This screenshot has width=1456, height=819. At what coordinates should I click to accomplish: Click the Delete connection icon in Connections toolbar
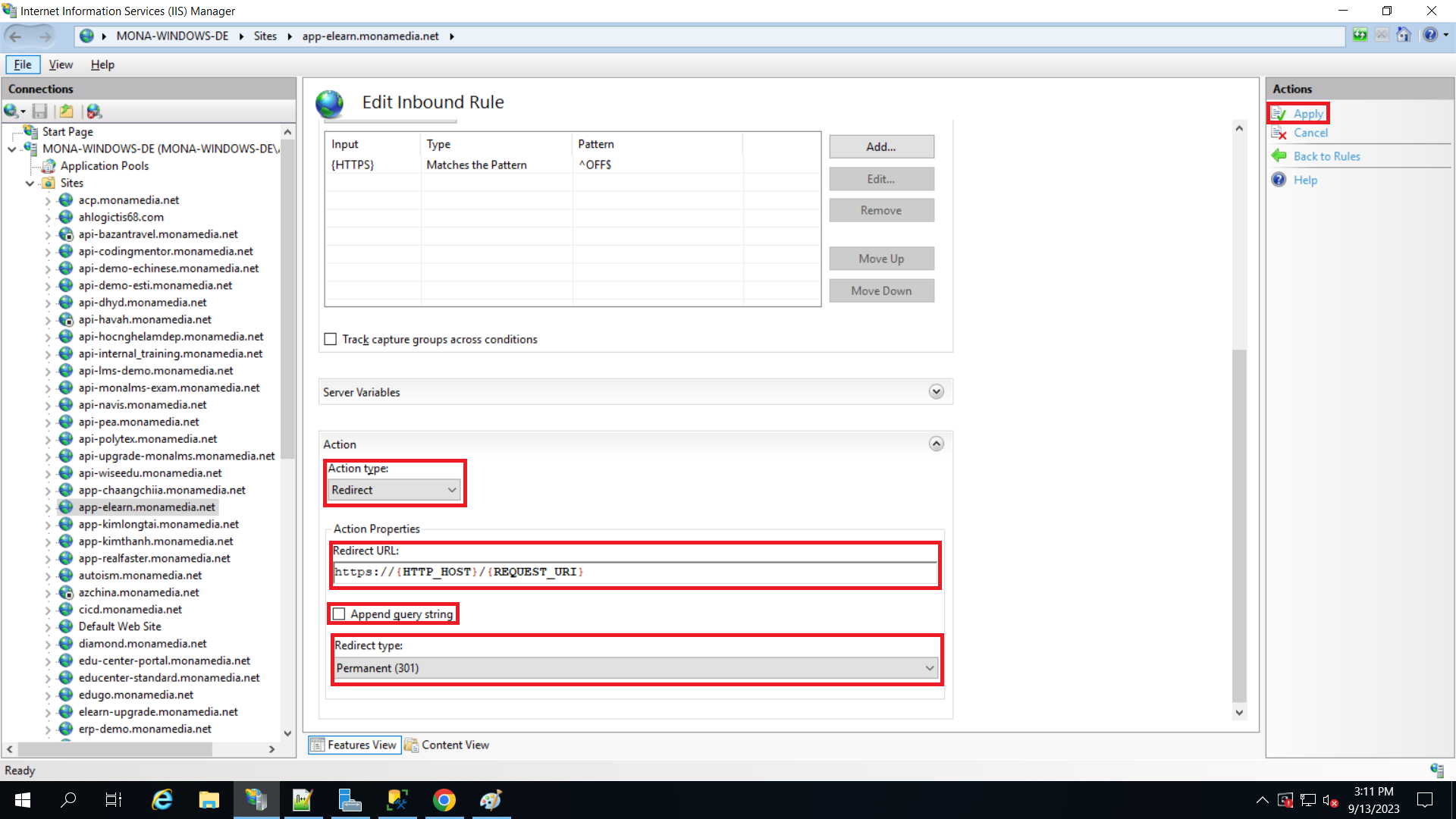point(94,111)
